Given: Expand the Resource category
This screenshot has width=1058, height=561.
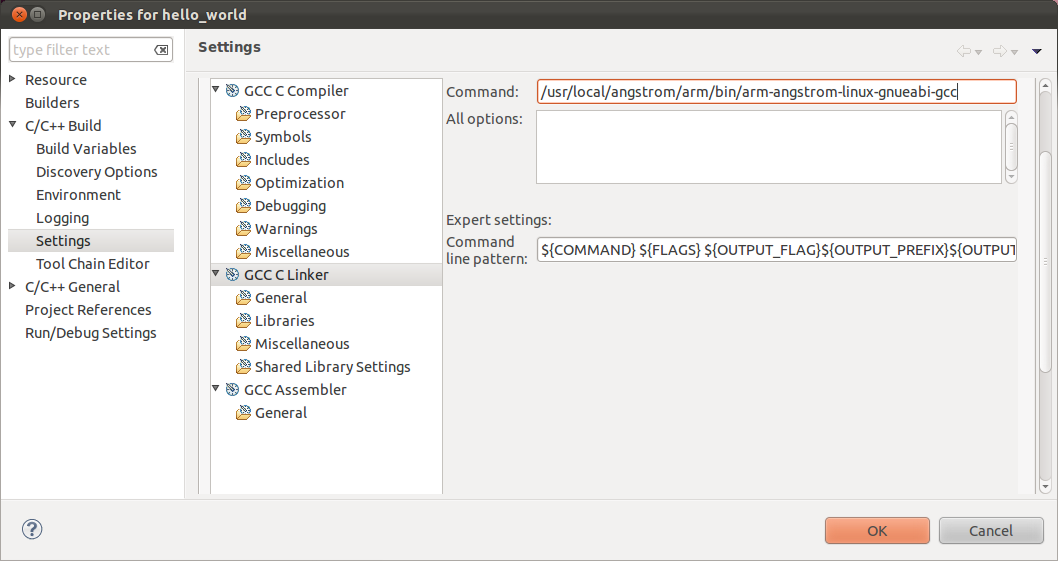Looking at the screenshot, I should point(12,78).
